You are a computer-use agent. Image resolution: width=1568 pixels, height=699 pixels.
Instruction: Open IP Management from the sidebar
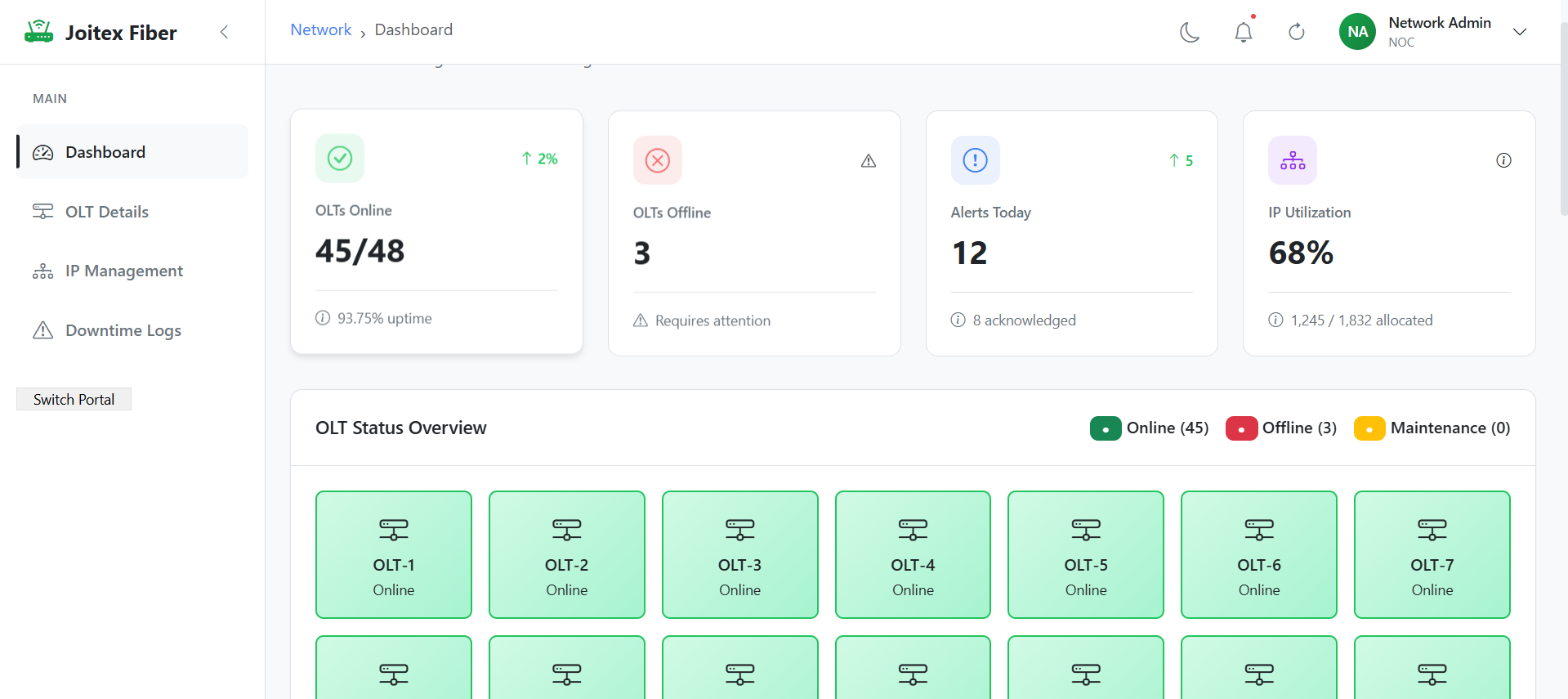pyautogui.click(x=132, y=271)
